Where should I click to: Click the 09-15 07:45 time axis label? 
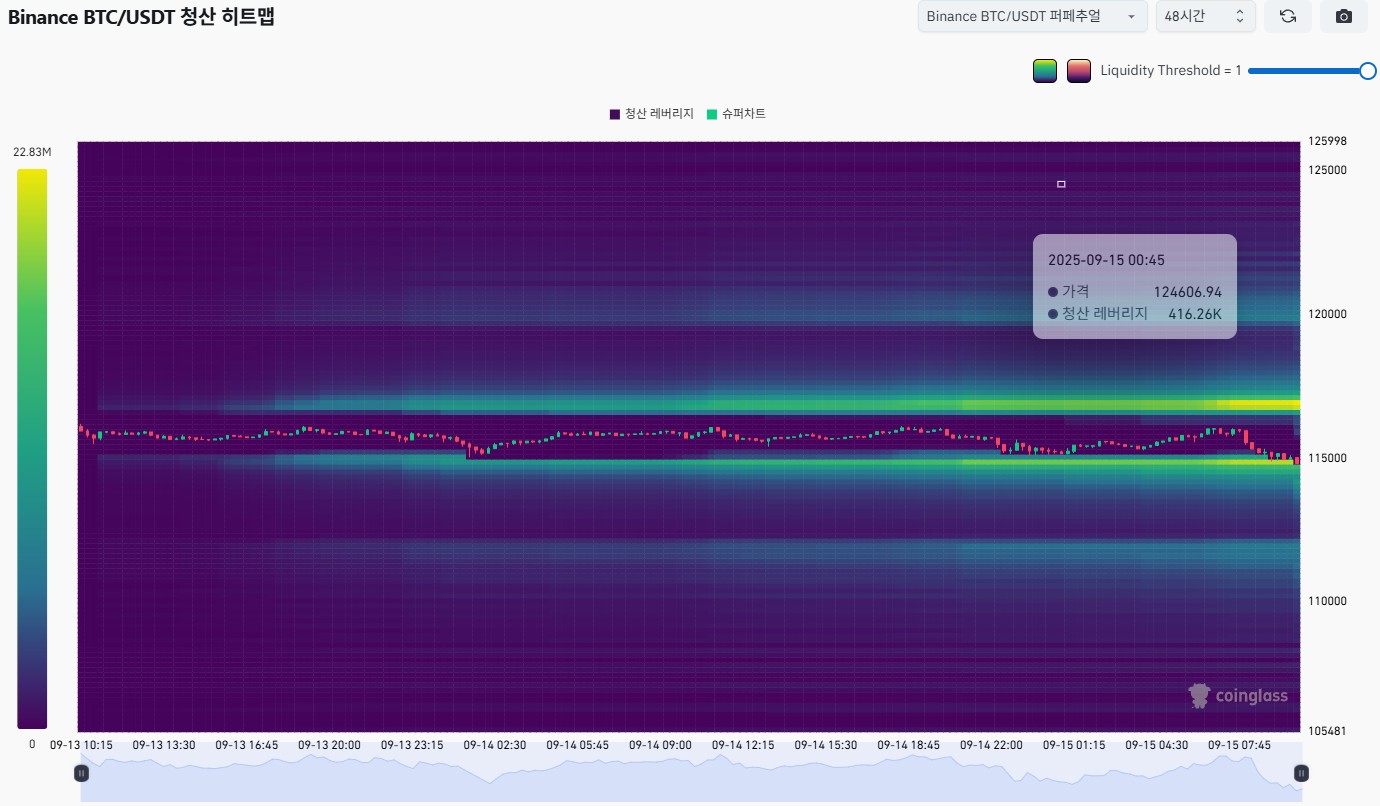pos(1239,745)
